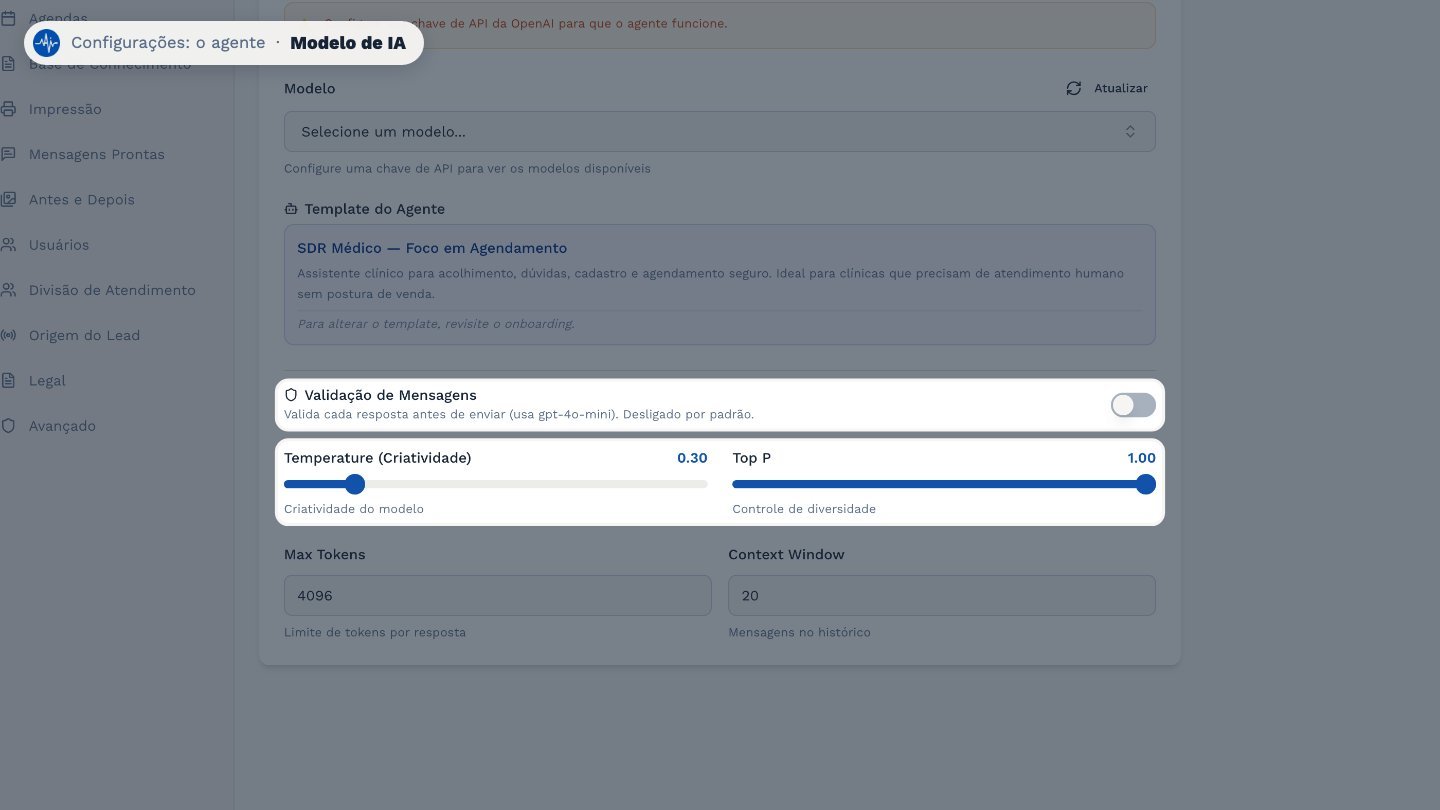Open Mensagens Prontas in the sidebar

[x=97, y=154]
